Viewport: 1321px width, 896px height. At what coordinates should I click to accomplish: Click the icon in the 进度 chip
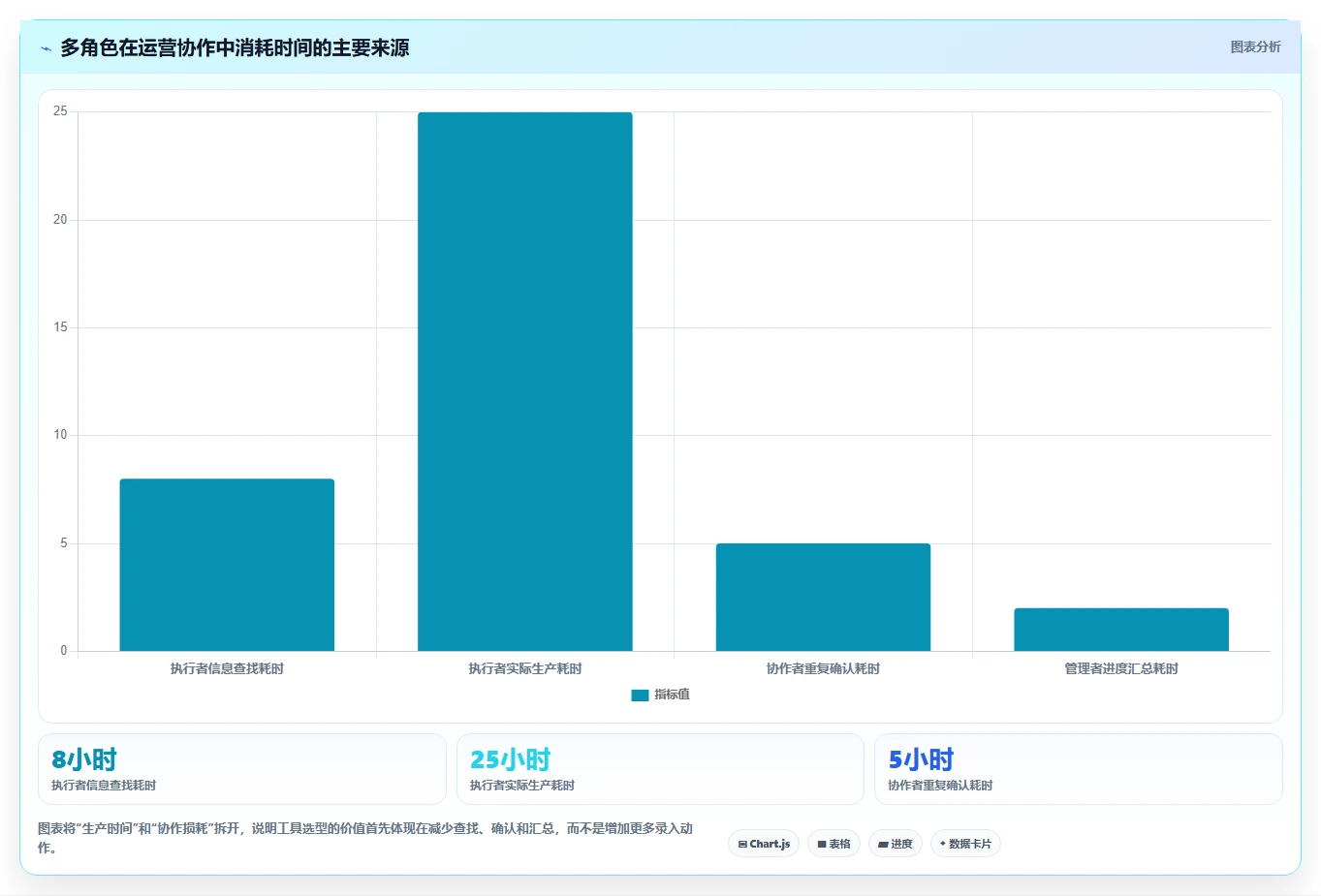pyautogui.click(x=883, y=845)
